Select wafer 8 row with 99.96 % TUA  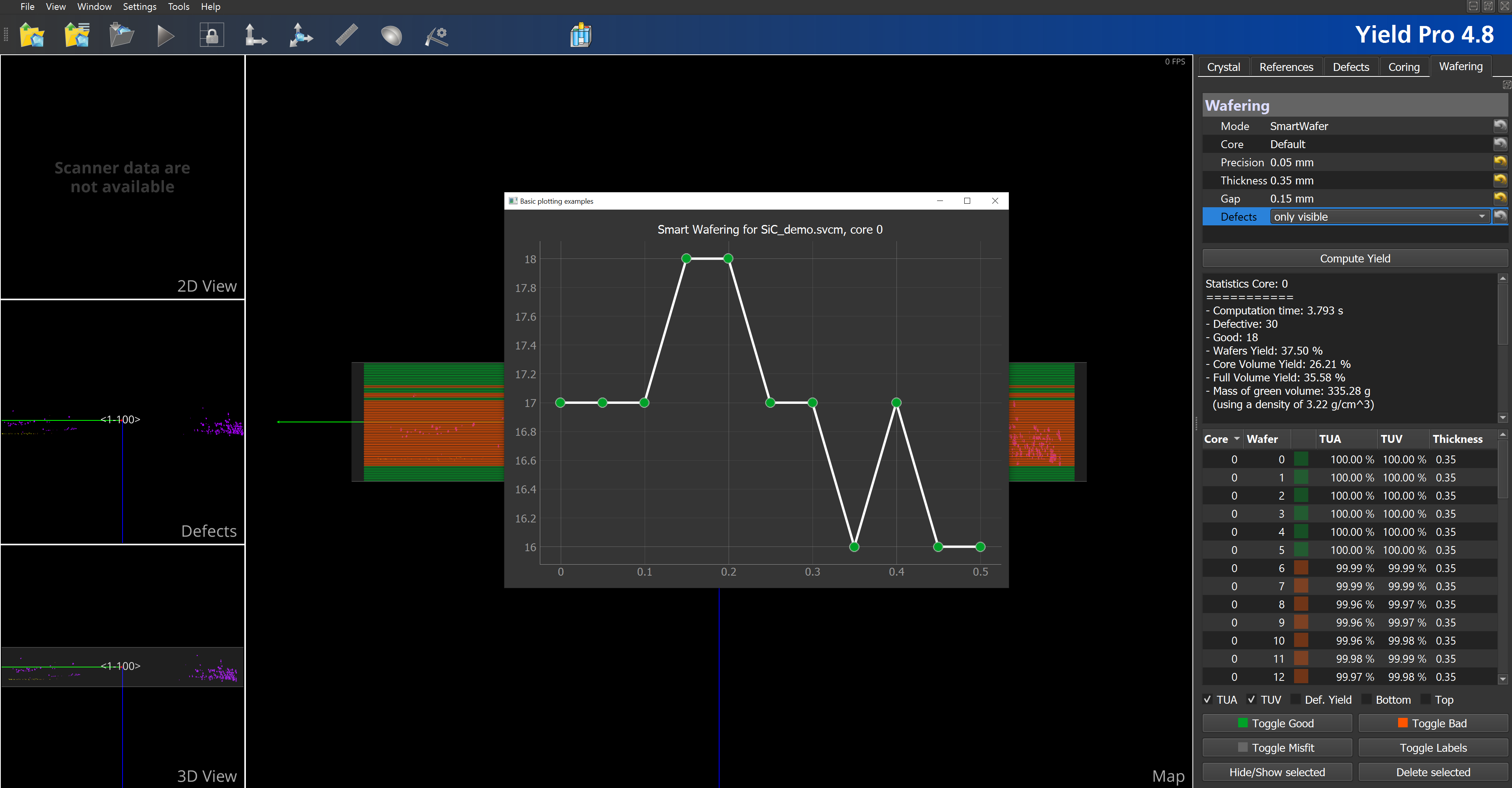point(1350,604)
